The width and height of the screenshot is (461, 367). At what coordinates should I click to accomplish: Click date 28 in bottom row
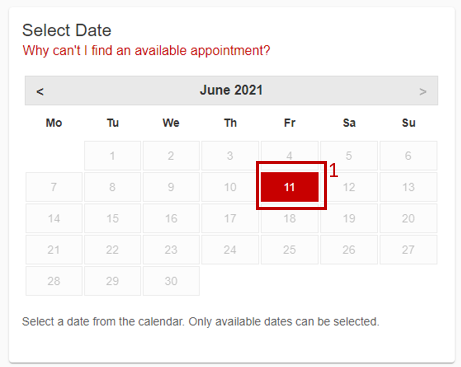coord(54,281)
